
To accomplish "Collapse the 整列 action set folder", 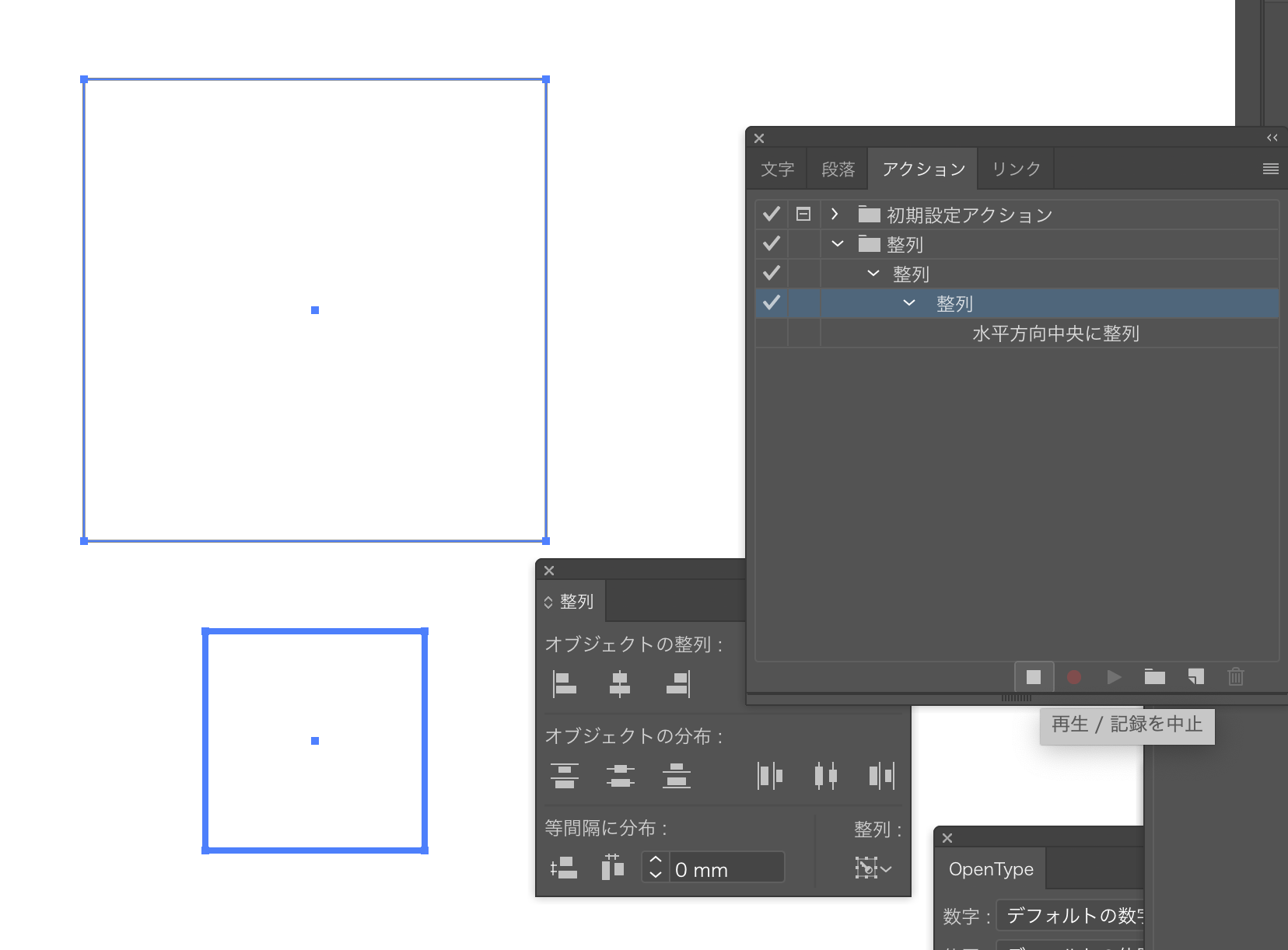I will click(838, 244).
